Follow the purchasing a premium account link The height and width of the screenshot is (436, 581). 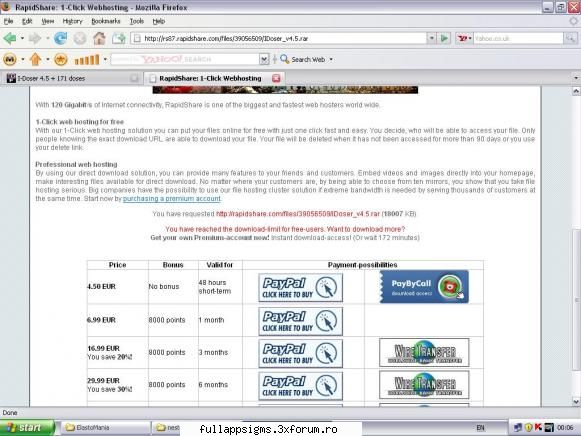[172, 199]
